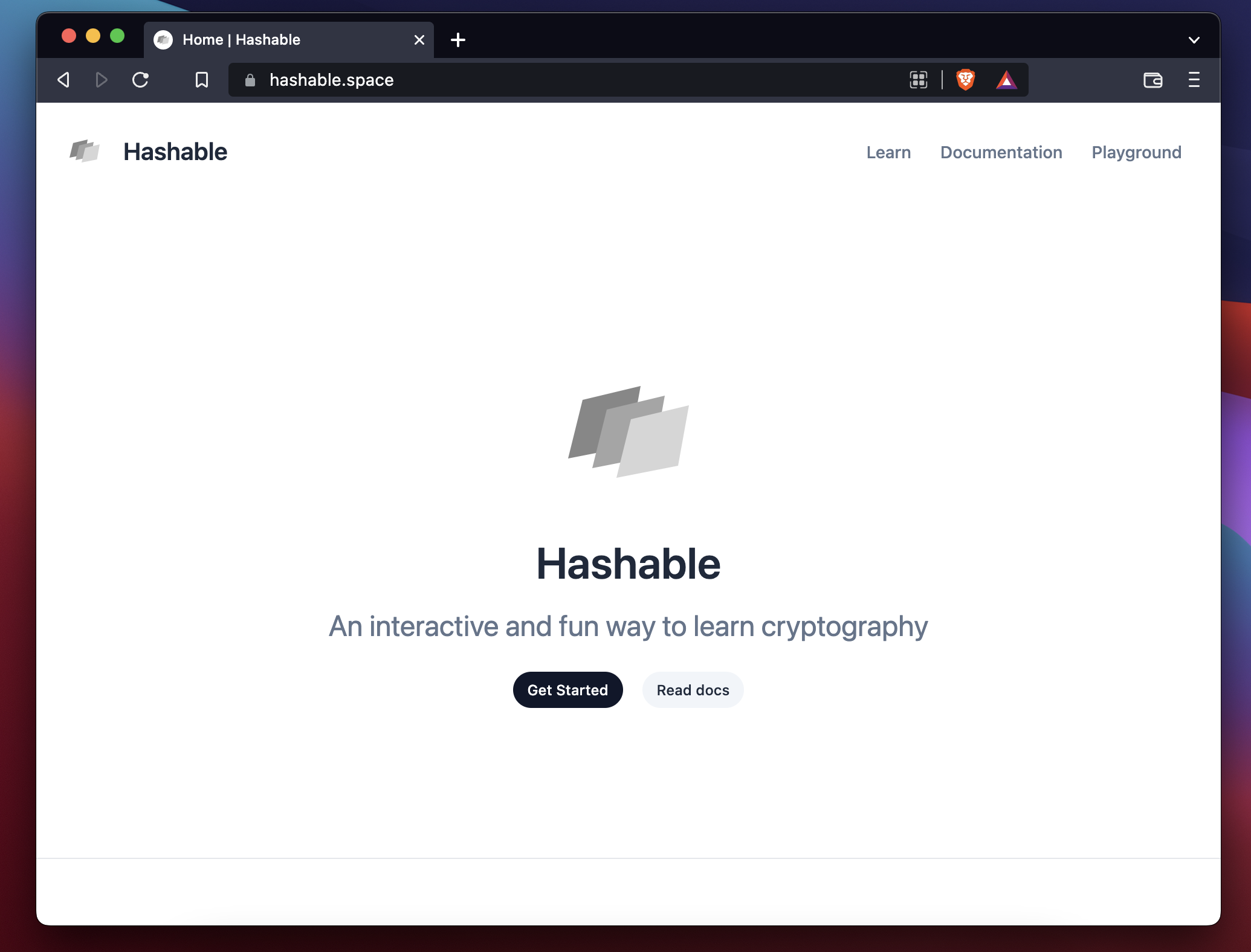This screenshot has height=952, width=1251.
Task: Select the Home | Hashable tab
Action: pos(289,40)
